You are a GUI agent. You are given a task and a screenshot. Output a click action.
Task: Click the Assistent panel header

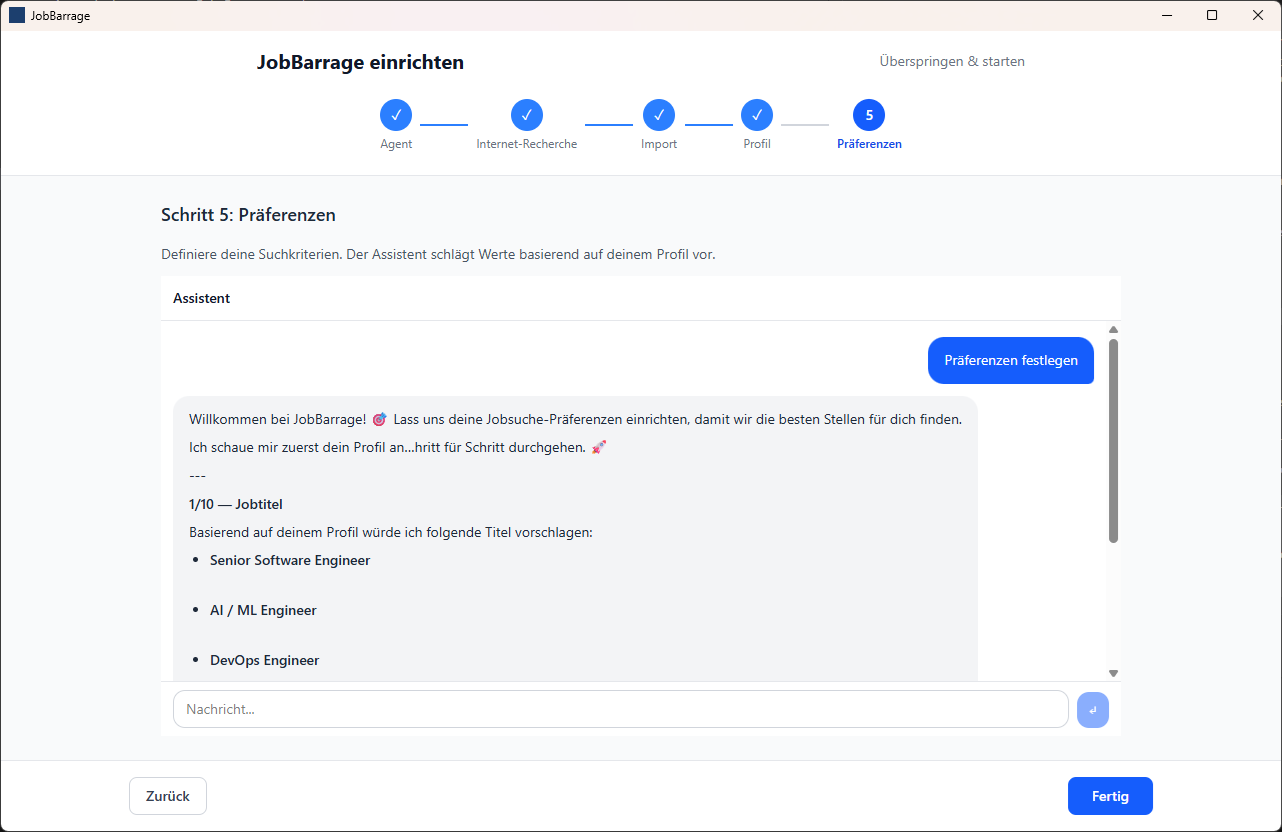(641, 298)
